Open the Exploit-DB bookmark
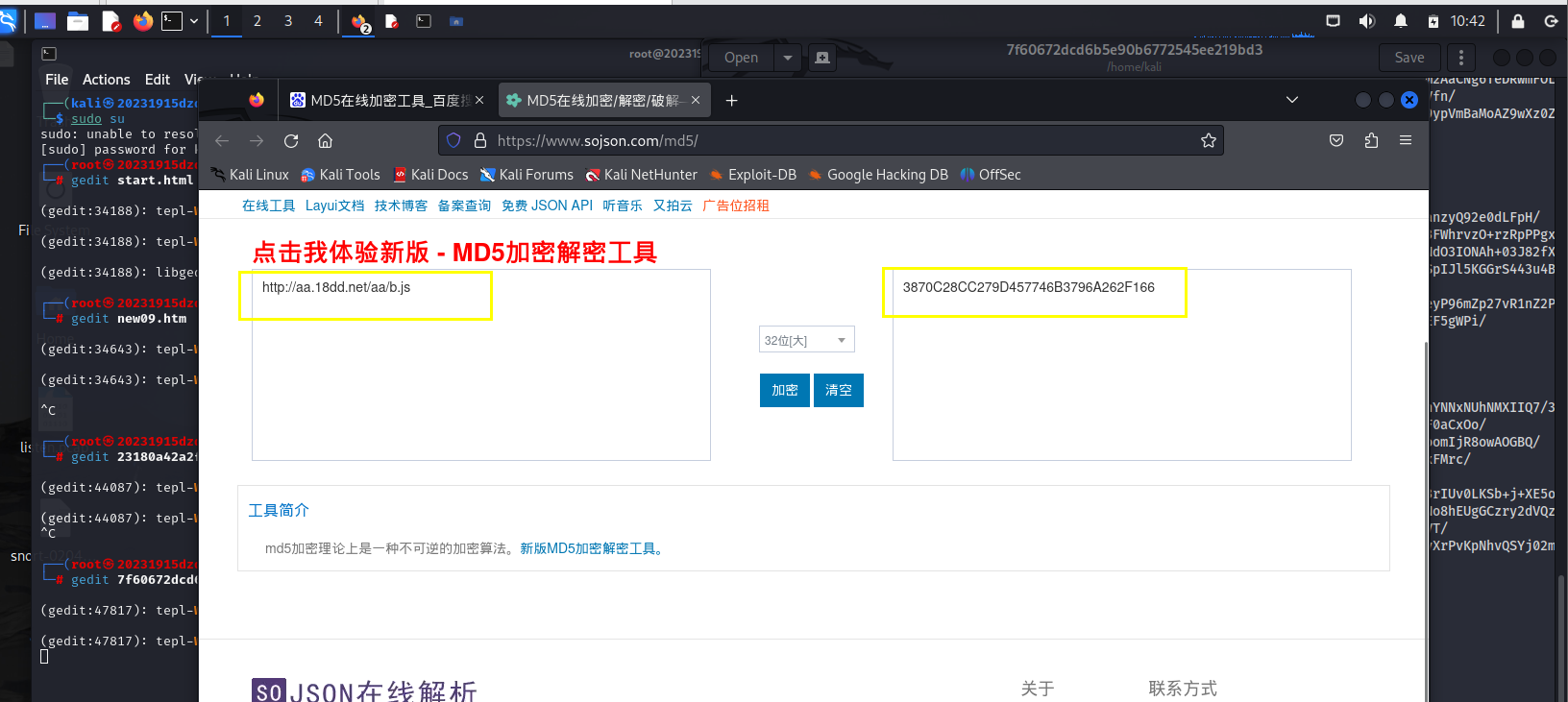The image size is (1568, 702). click(x=753, y=175)
